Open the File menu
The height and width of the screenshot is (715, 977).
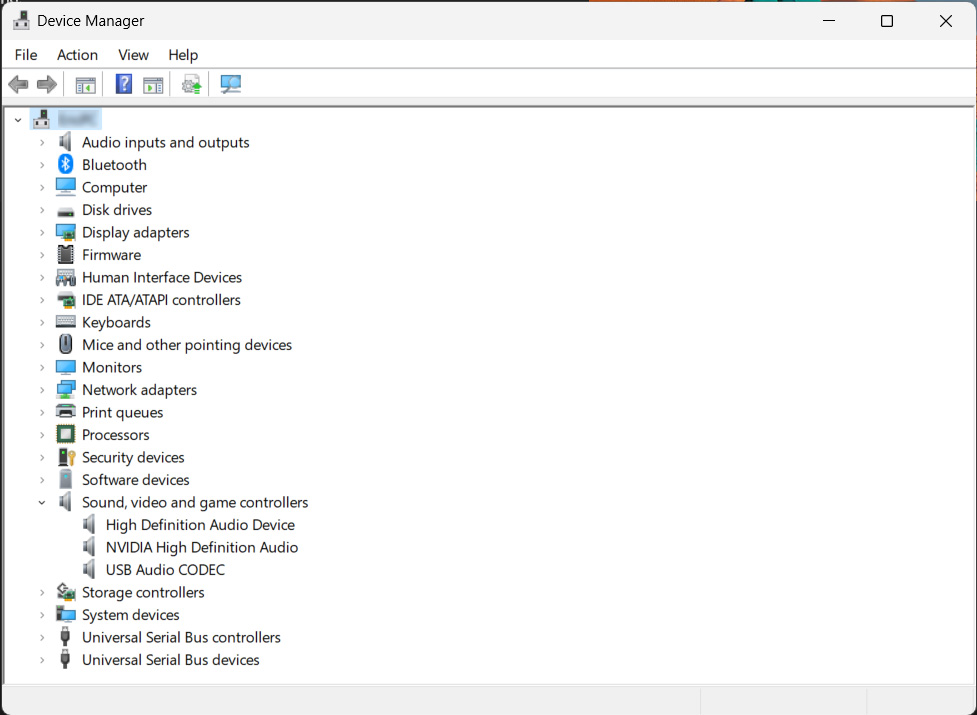[26, 55]
